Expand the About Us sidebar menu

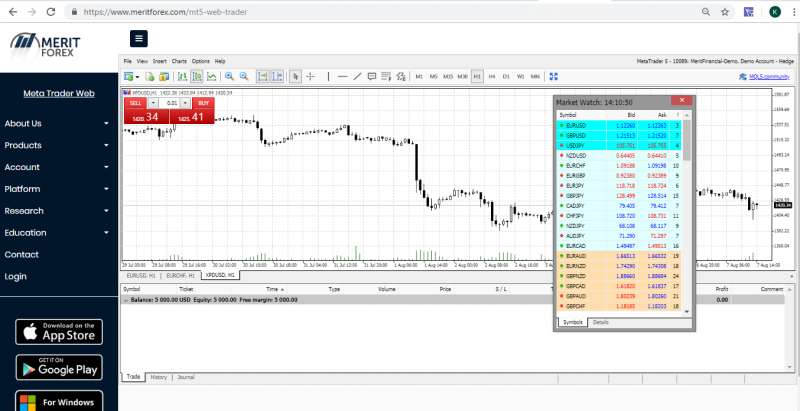pos(57,123)
